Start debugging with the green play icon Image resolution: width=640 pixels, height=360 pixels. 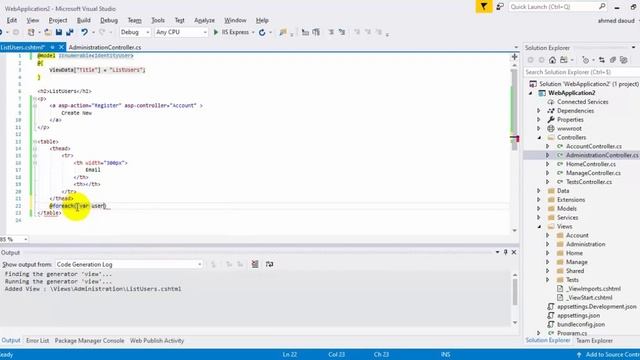[x=216, y=32]
